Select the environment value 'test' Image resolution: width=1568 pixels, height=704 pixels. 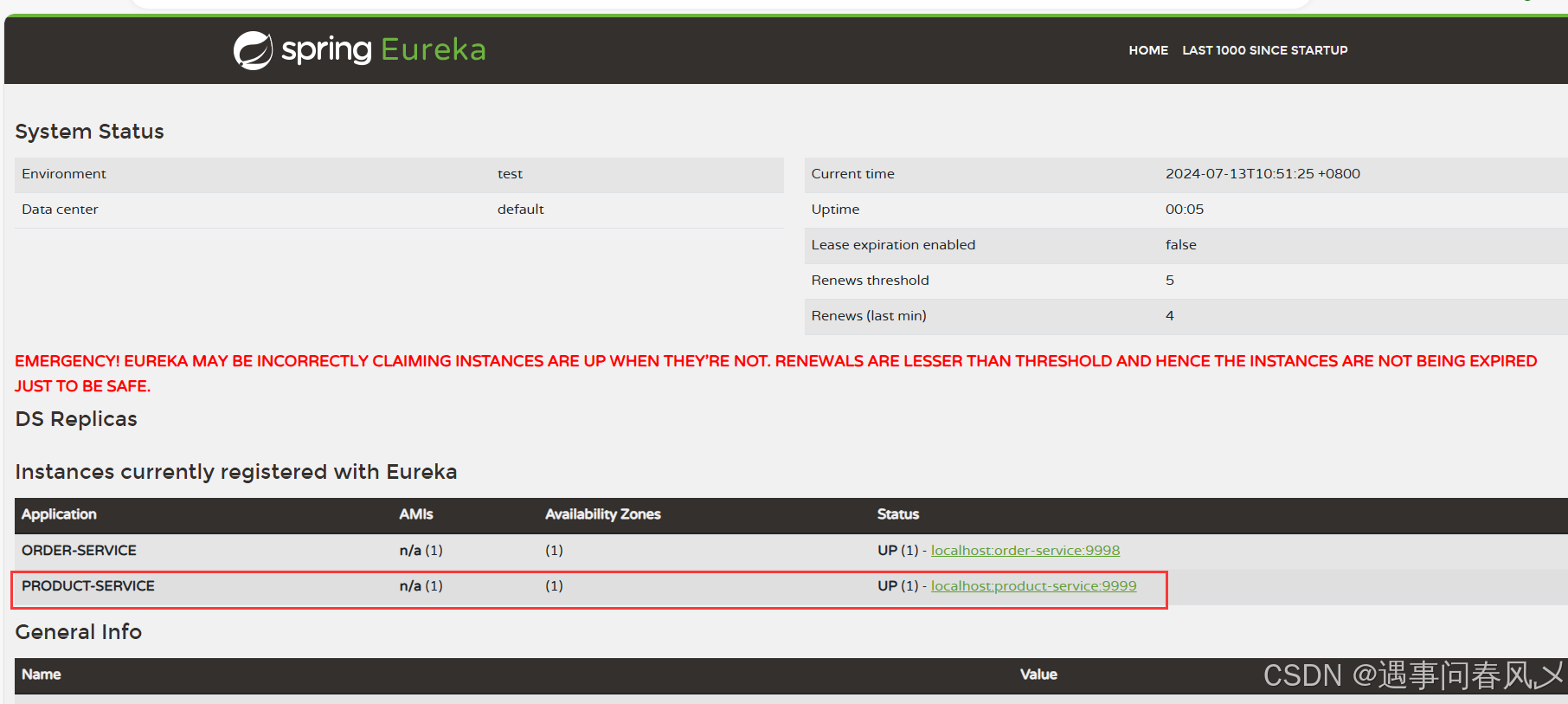point(510,174)
